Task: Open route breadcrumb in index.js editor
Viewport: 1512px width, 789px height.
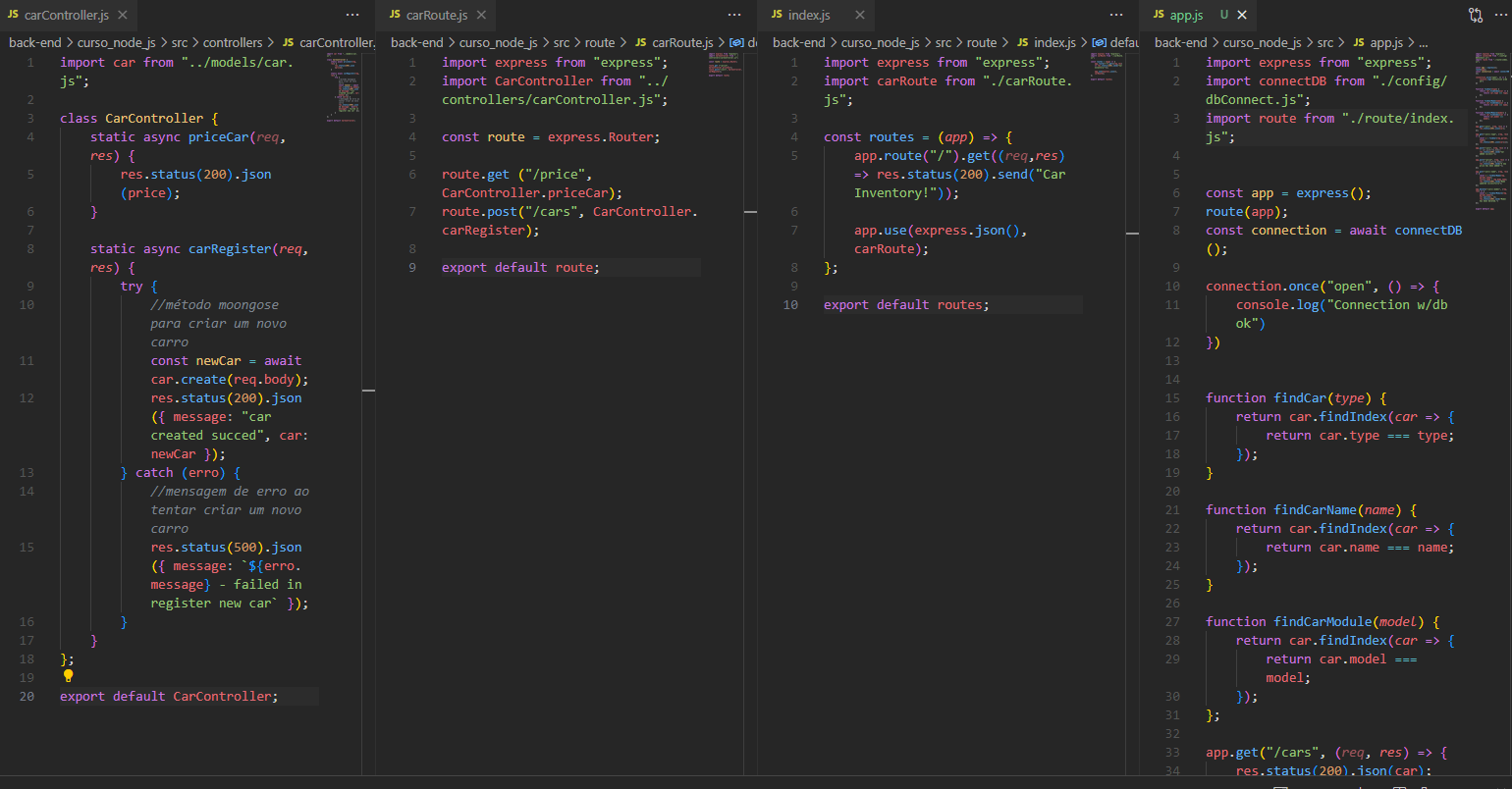Action: [982, 42]
